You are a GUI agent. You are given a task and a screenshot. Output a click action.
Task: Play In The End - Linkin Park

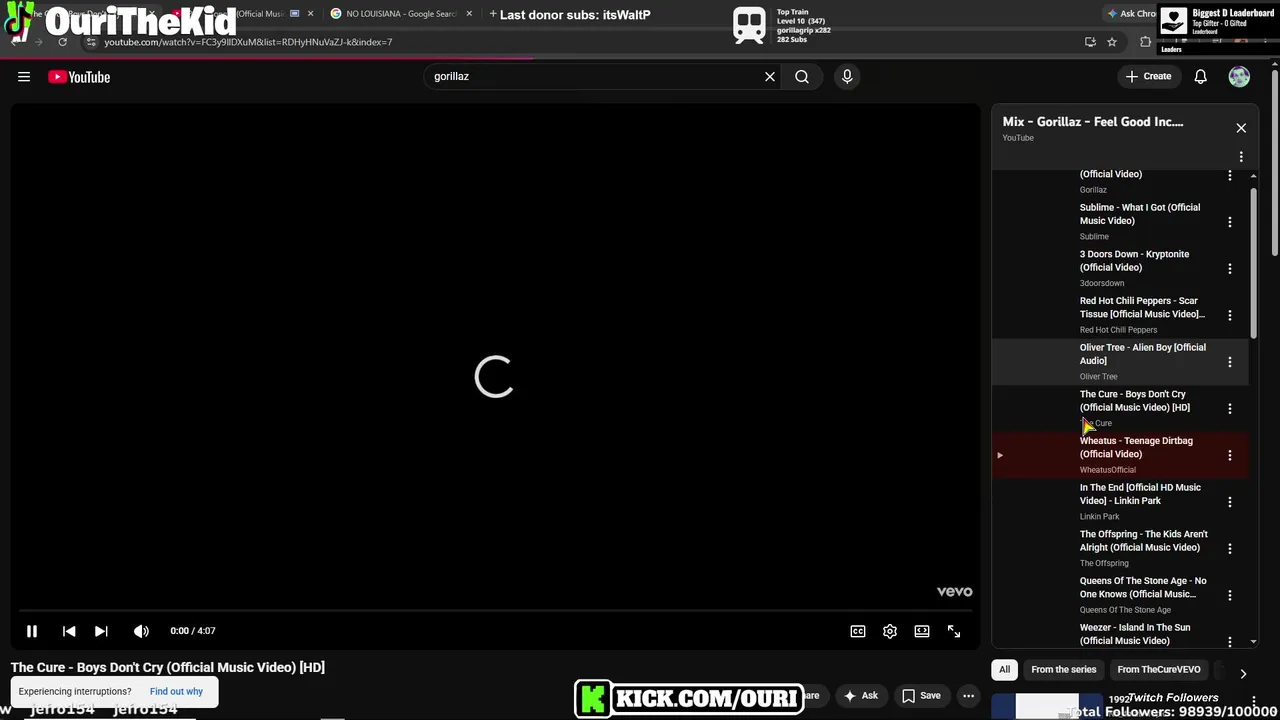[x=1120, y=501]
